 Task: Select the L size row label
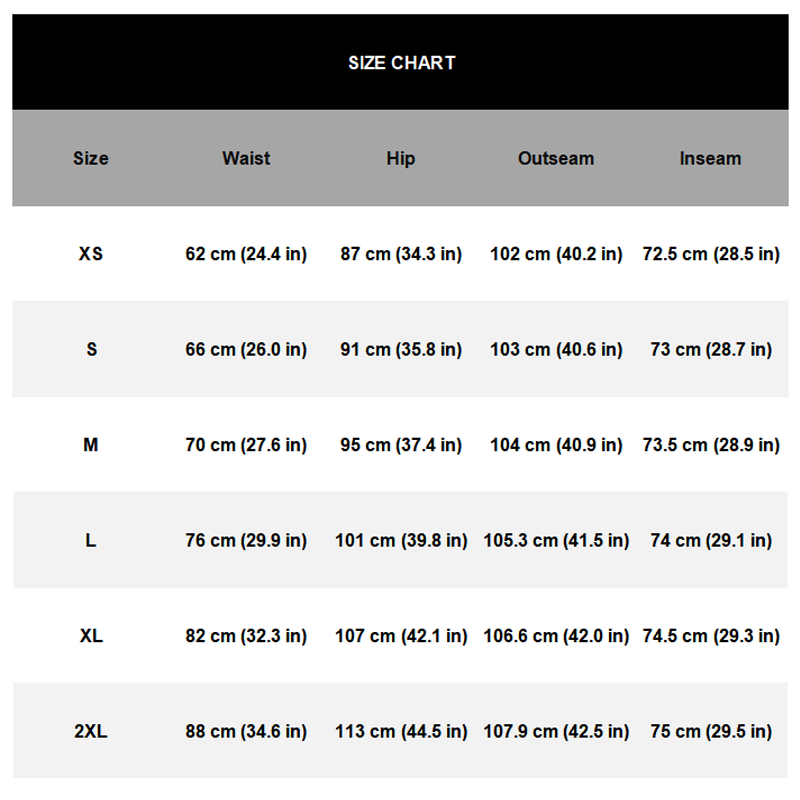pos(90,540)
